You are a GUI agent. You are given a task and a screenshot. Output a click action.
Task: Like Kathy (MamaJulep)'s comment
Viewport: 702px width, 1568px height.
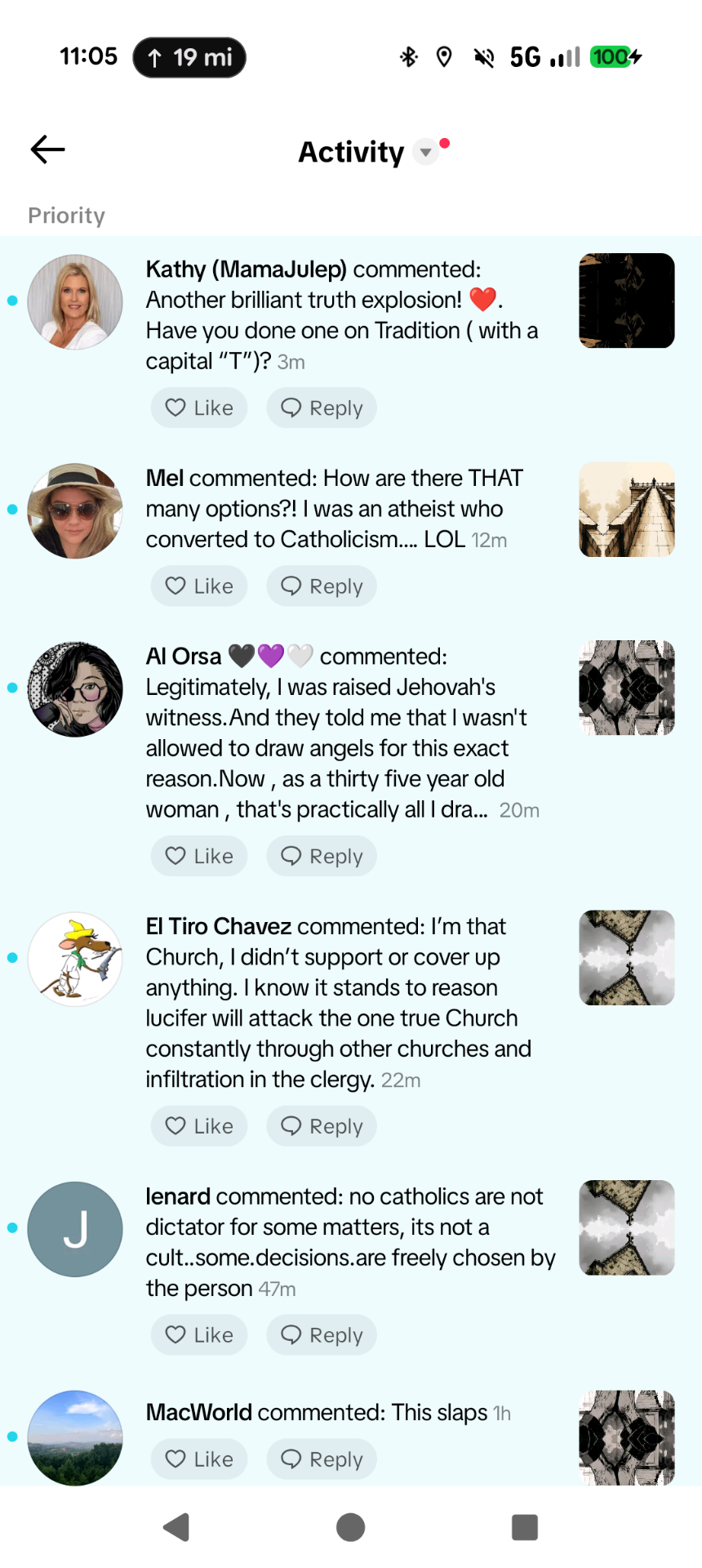click(x=199, y=408)
